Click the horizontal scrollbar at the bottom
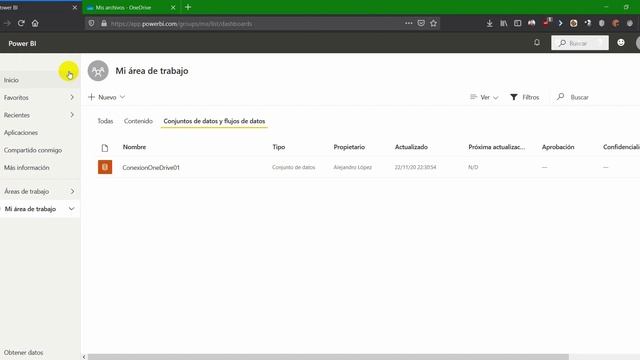 [328, 357]
